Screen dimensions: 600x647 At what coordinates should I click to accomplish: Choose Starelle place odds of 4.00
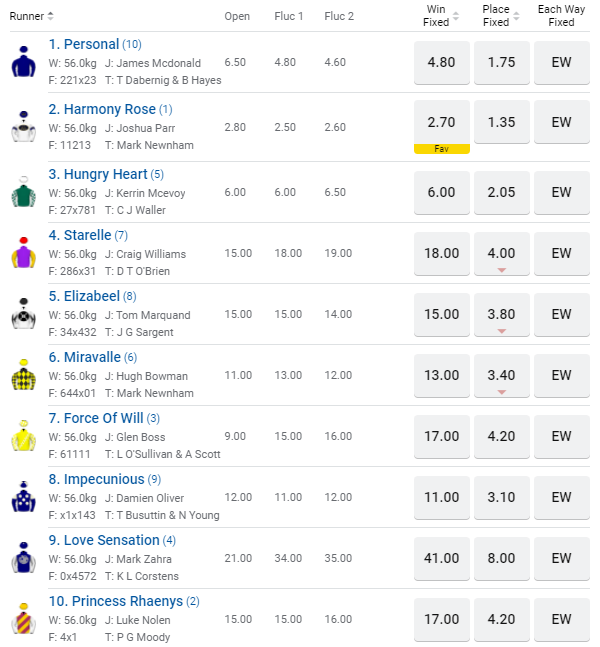501,253
